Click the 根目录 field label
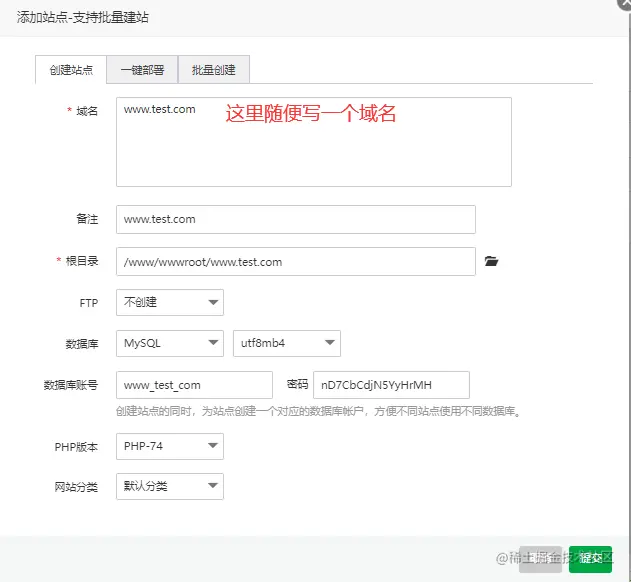 pyautogui.click(x=82, y=261)
